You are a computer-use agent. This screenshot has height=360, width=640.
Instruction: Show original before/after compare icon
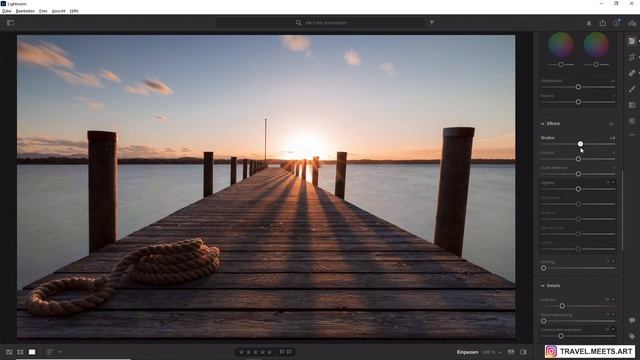[524, 352]
